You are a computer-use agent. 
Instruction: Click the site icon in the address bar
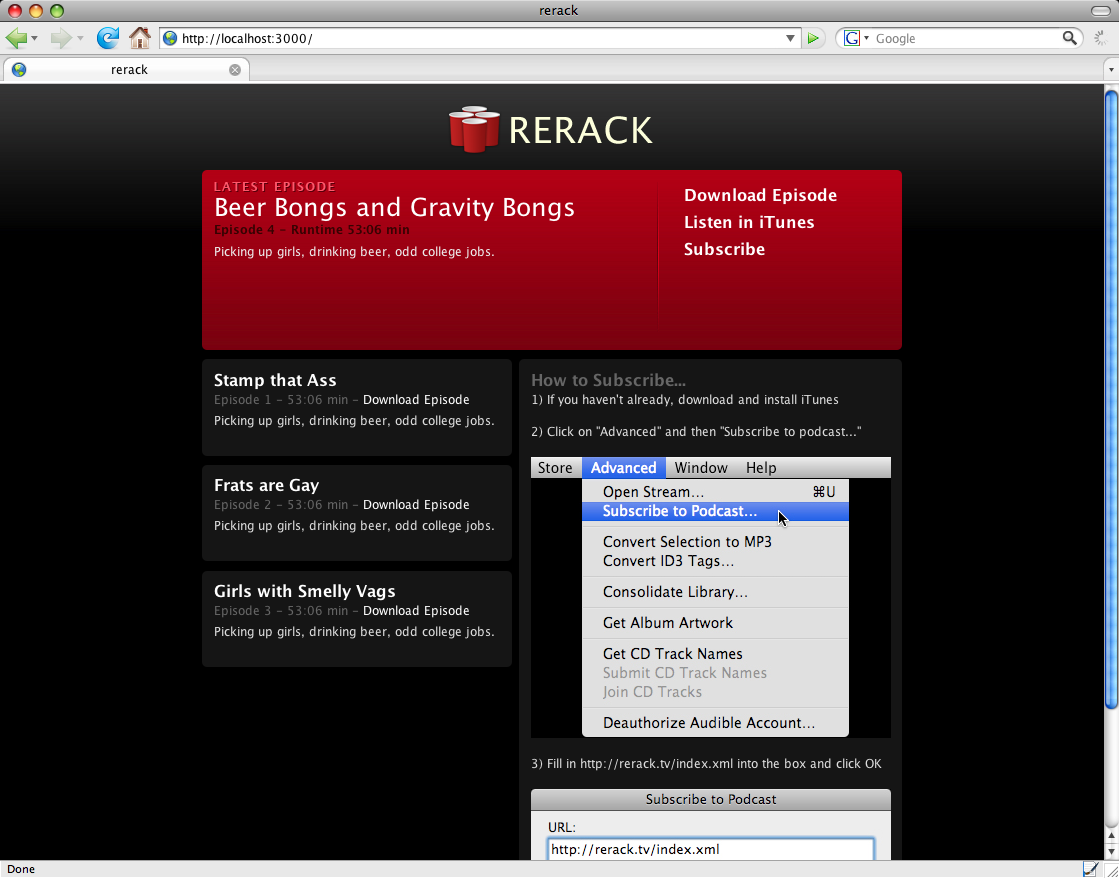170,39
